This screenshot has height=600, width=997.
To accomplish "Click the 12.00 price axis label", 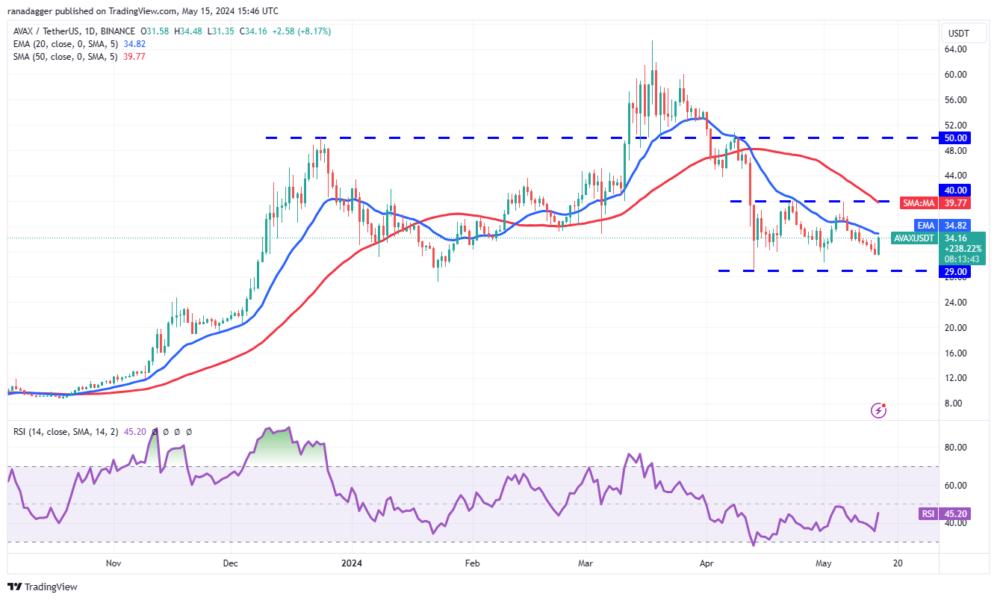I will click(x=956, y=378).
